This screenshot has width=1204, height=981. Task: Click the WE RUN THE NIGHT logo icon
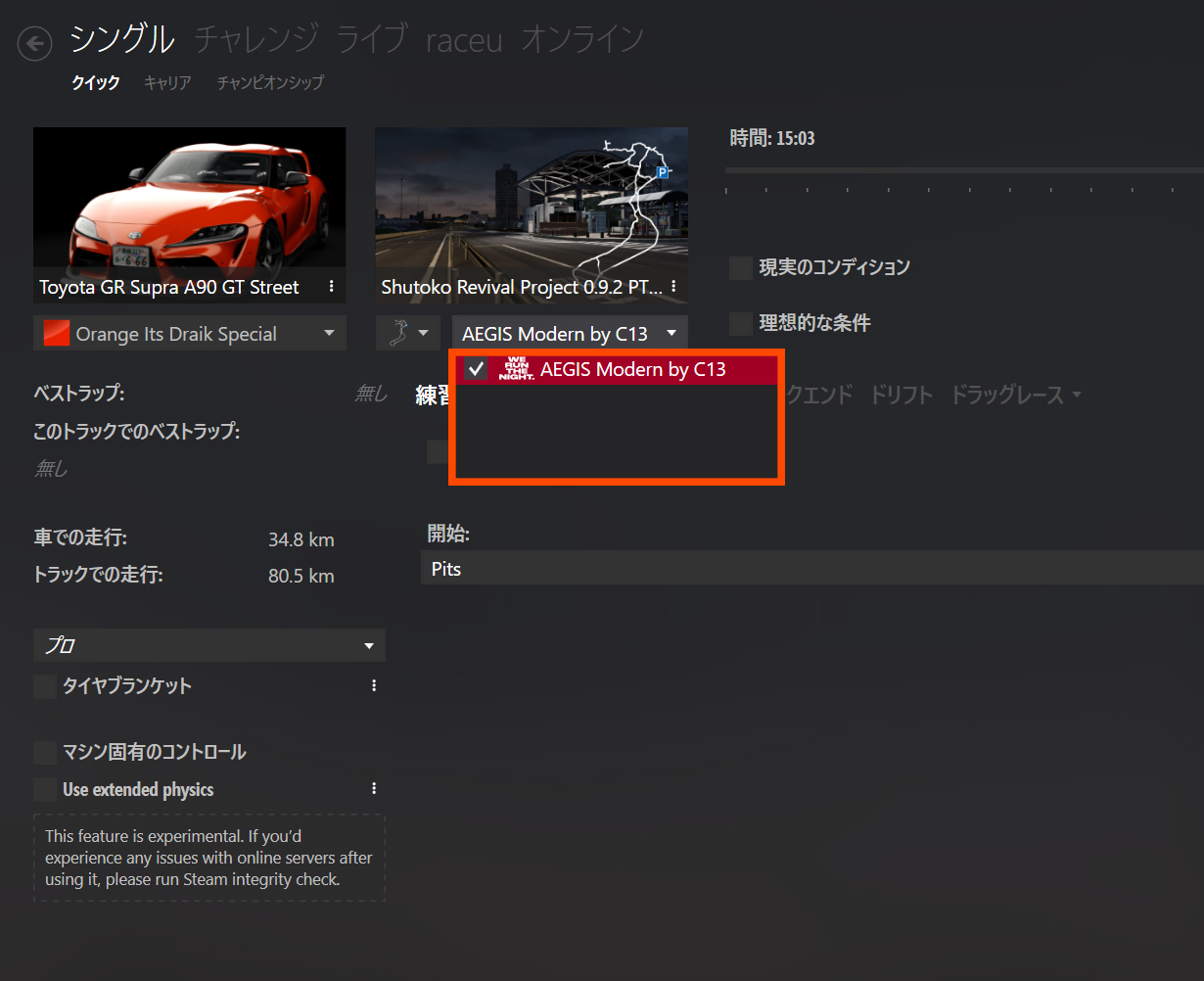pos(515,369)
